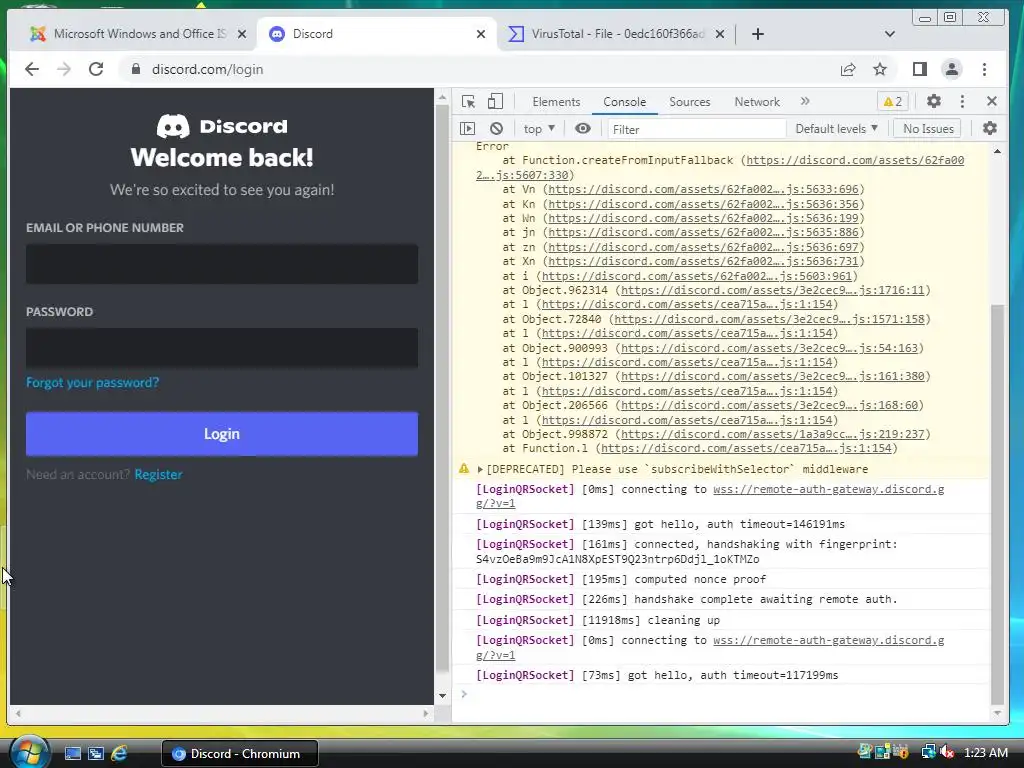Clear the console output
Screen dimensions: 1024x768
pos(496,129)
